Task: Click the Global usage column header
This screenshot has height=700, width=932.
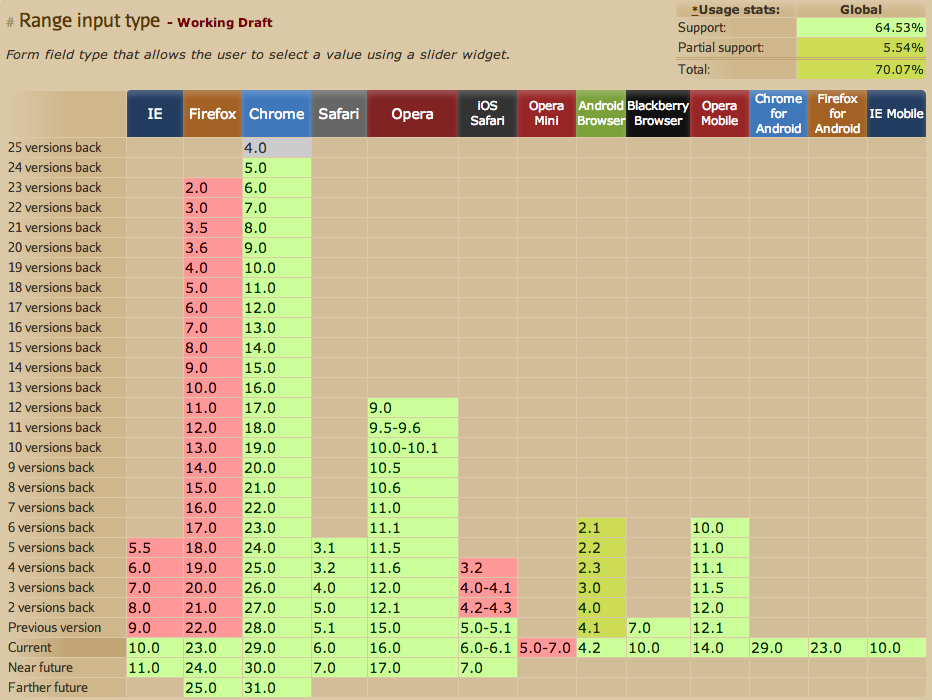Action: (x=861, y=10)
